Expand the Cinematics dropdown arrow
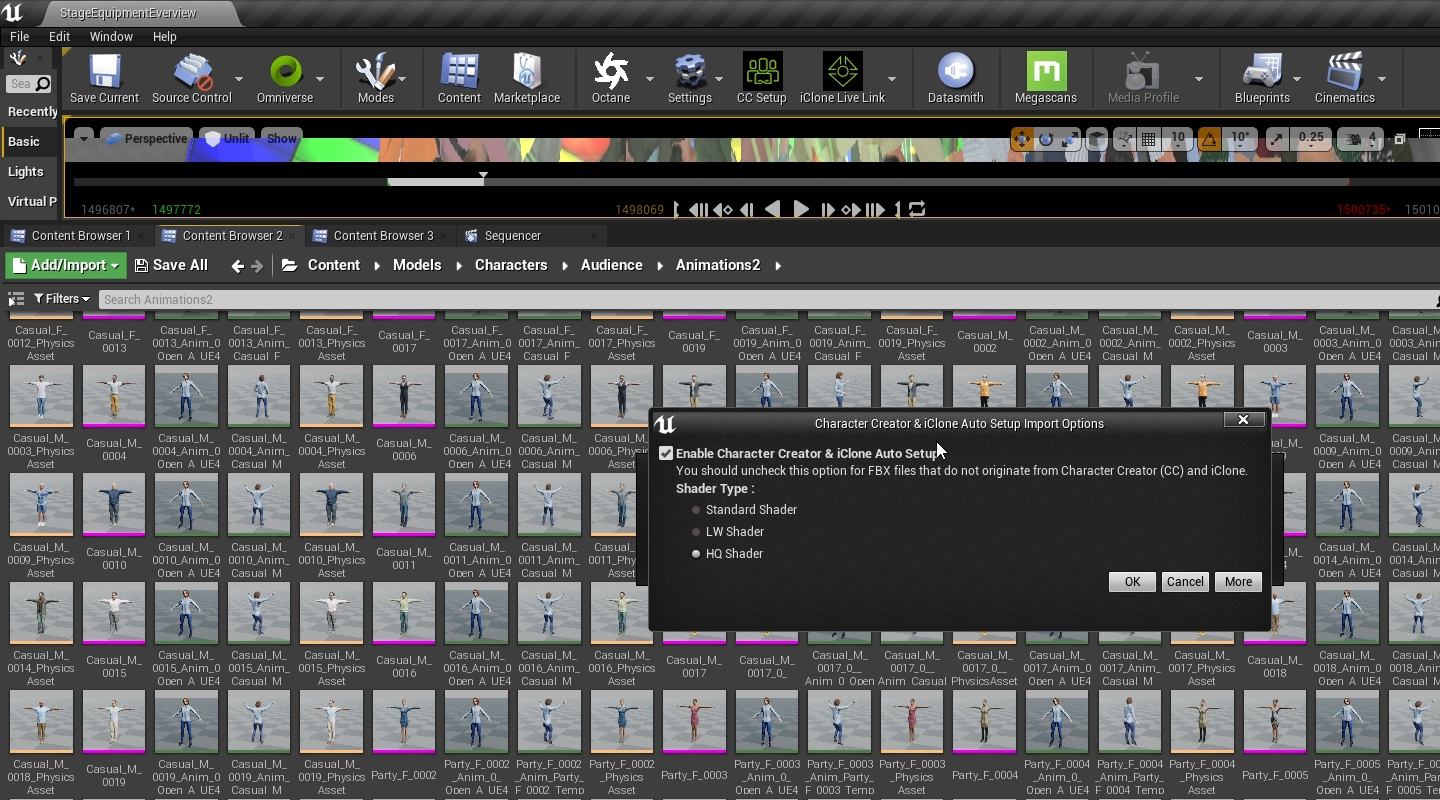This screenshot has width=1440, height=800. tap(1382, 78)
